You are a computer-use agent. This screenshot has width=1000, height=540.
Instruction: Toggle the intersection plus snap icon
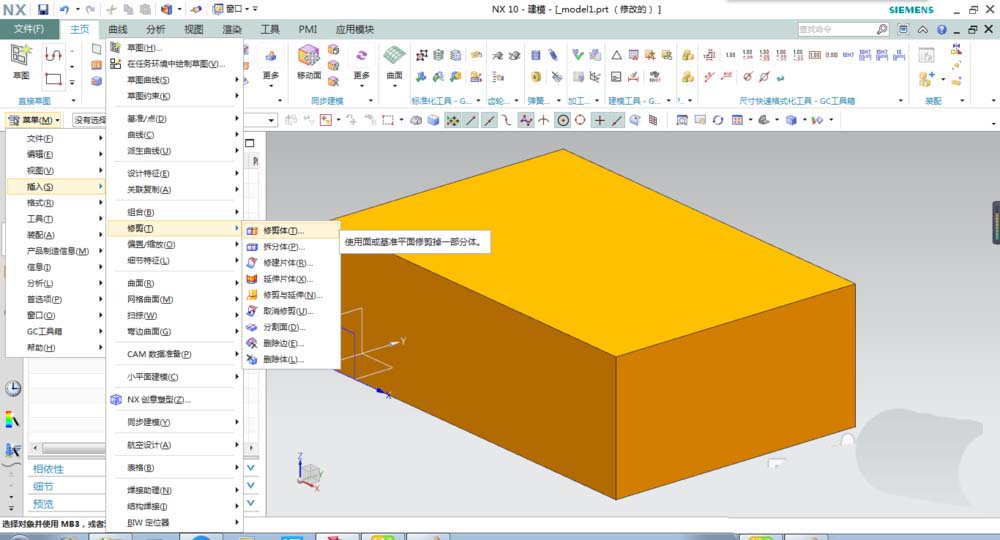tap(599, 120)
